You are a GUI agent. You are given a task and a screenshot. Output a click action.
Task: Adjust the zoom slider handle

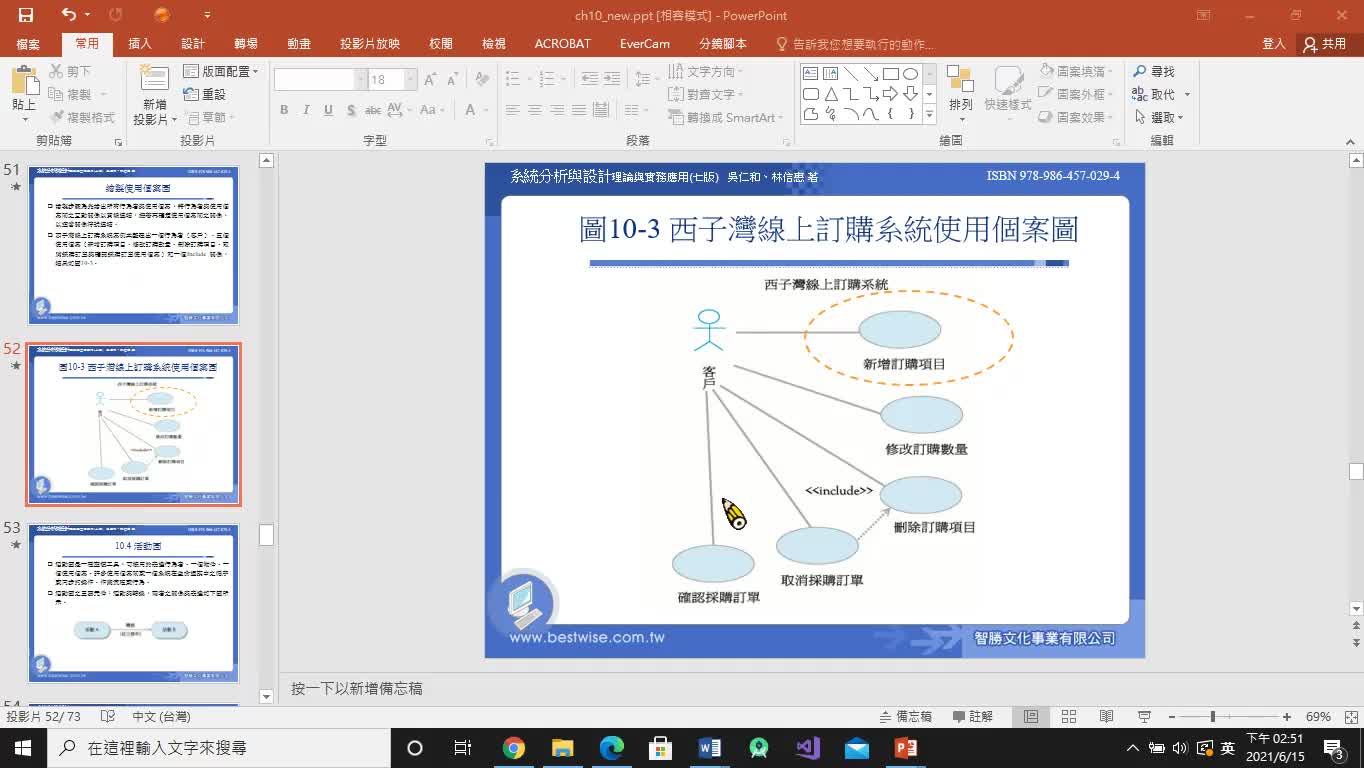tap(1213, 716)
